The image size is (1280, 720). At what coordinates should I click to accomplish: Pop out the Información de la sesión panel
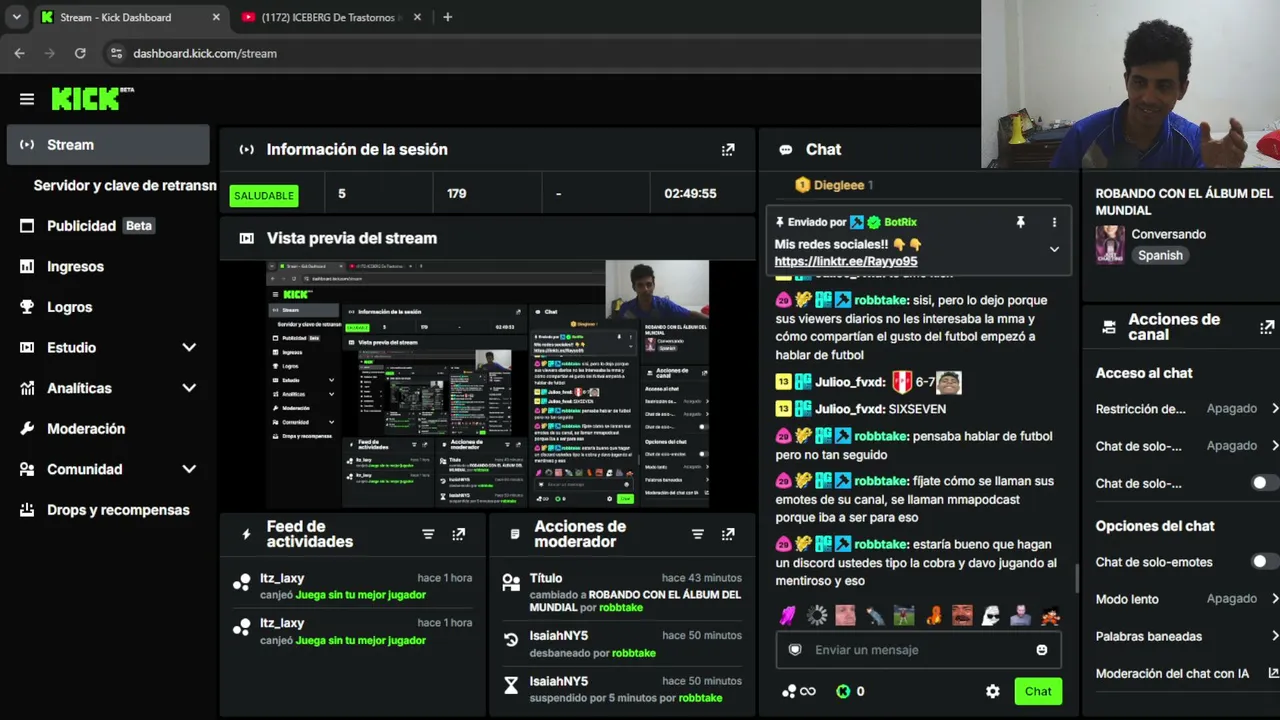click(x=728, y=150)
